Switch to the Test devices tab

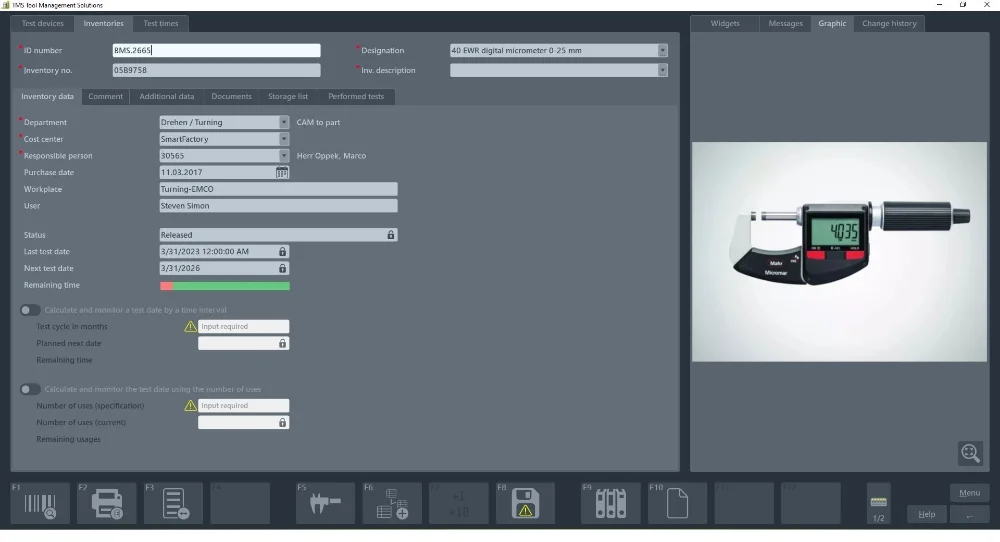pos(43,23)
